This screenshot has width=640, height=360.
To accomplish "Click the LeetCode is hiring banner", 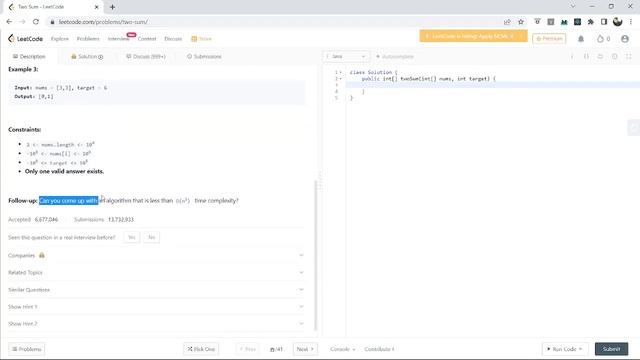I will 473,36.
